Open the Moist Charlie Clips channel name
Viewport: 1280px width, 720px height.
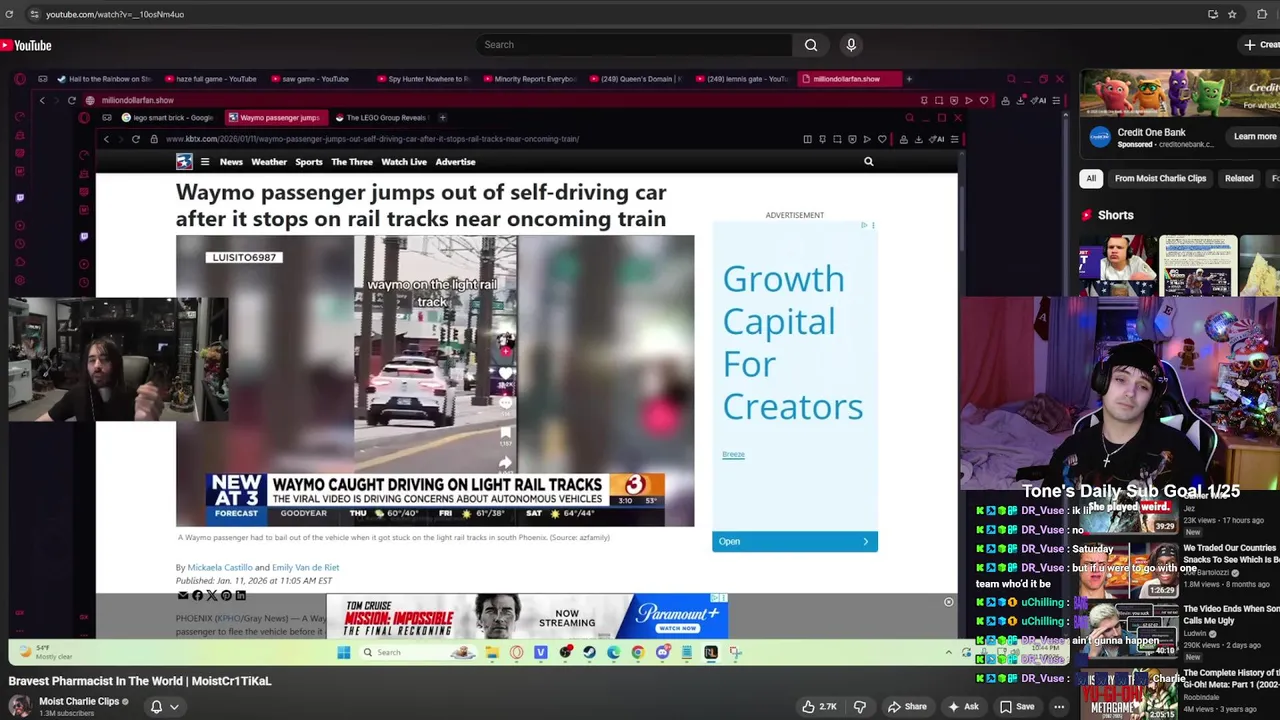tap(79, 701)
